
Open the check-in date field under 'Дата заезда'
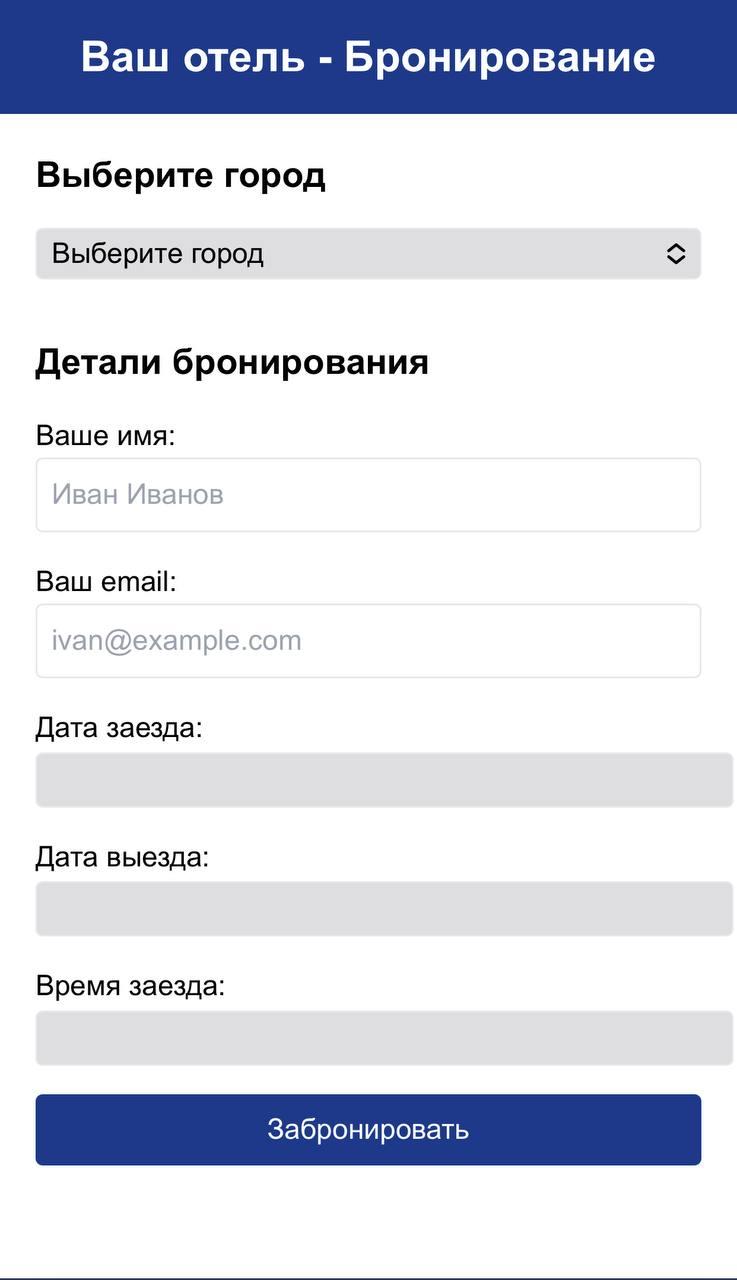[x=384, y=780]
